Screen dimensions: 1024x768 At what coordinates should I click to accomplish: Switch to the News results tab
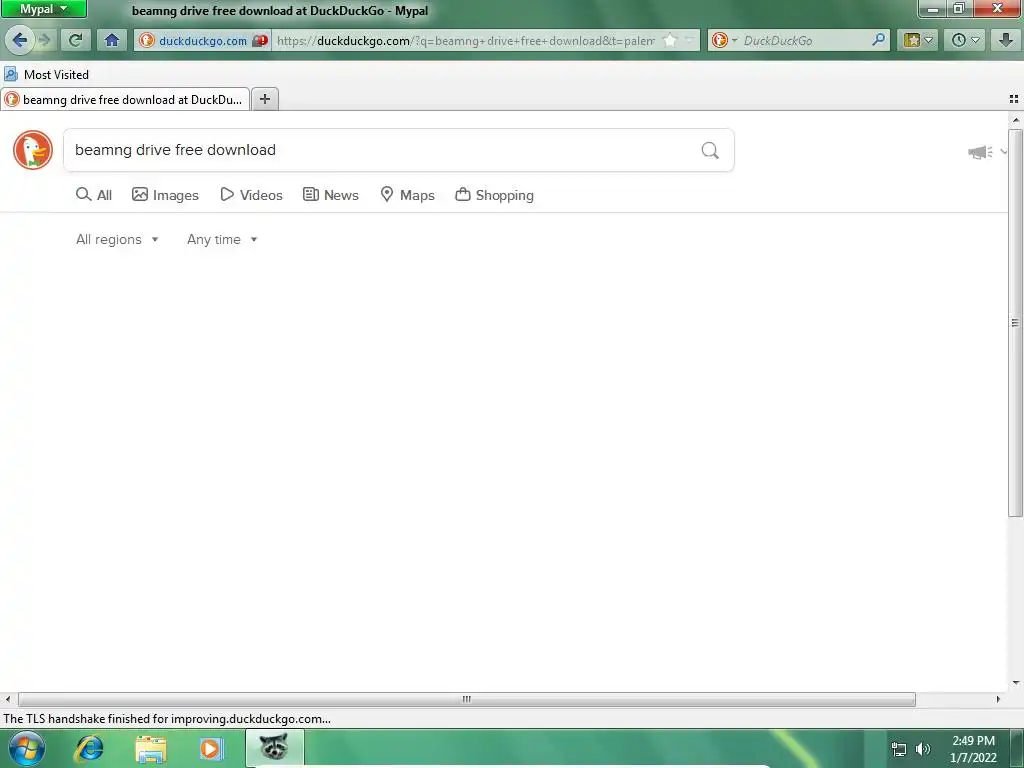tap(331, 195)
